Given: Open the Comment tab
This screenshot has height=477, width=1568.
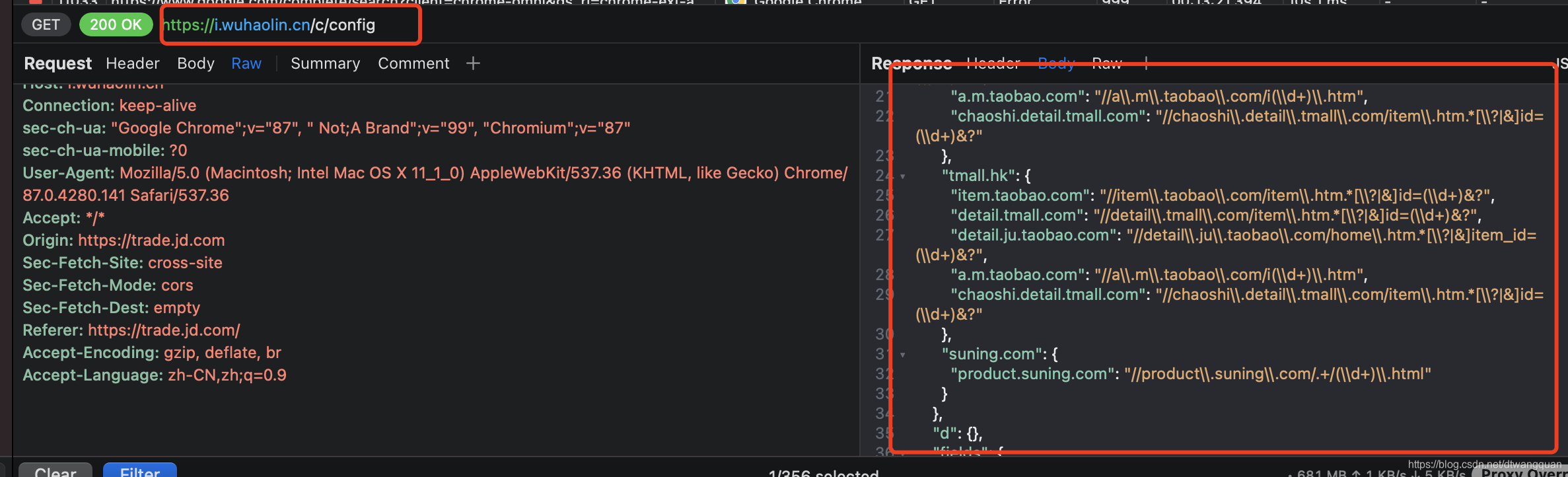Looking at the screenshot, I should (x=413, y=63).
